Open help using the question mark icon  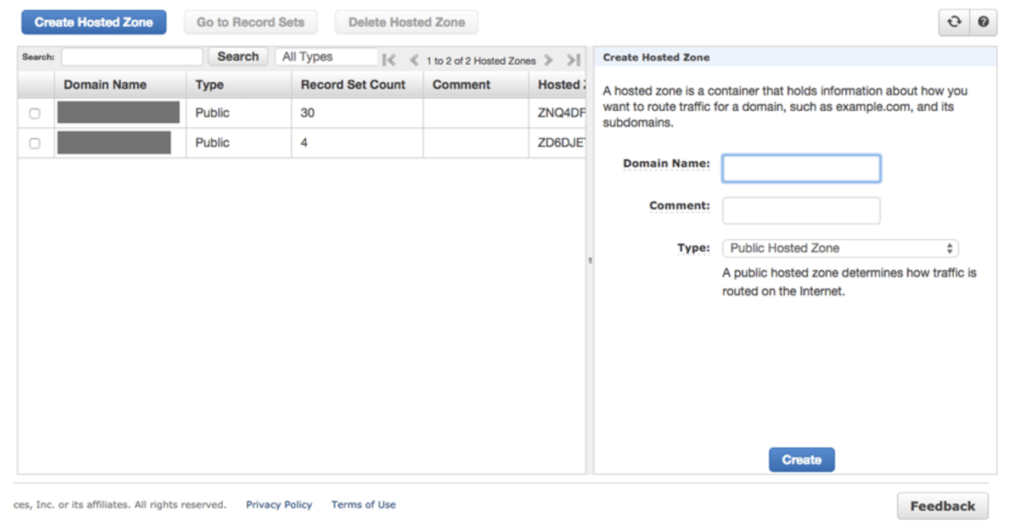point(983,22)
